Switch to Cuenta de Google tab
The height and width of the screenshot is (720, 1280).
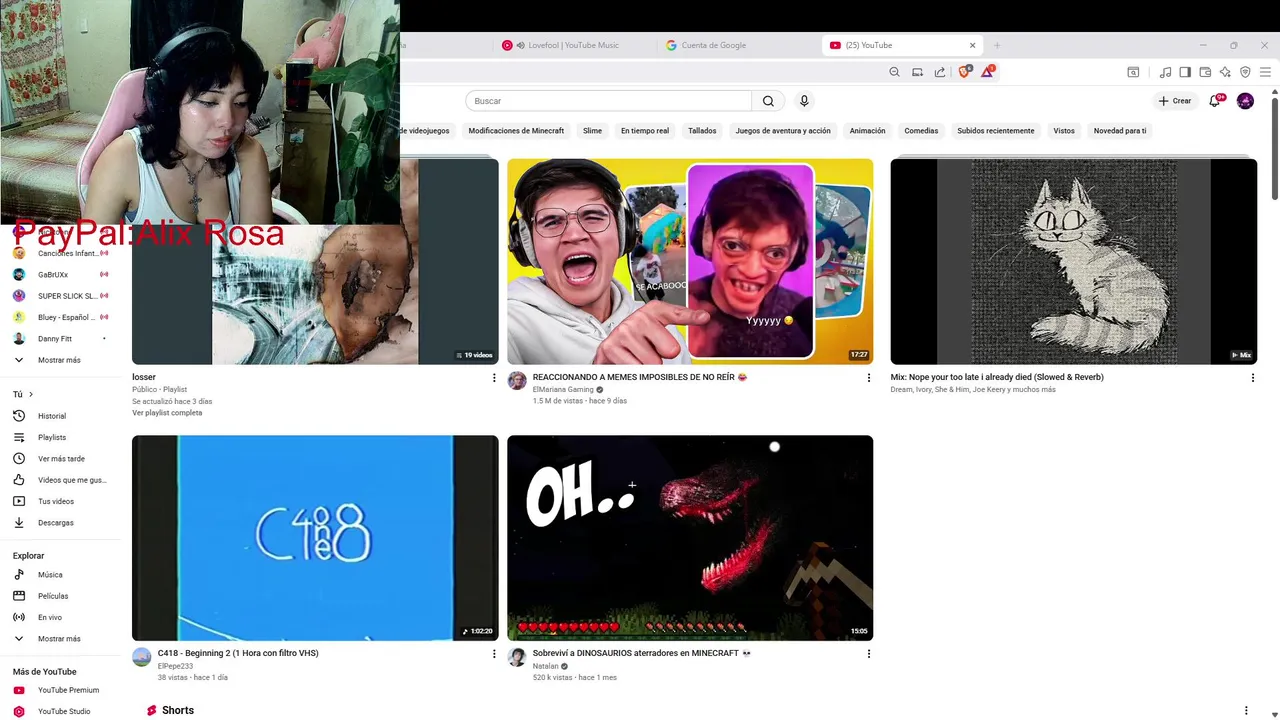(713, 45)
